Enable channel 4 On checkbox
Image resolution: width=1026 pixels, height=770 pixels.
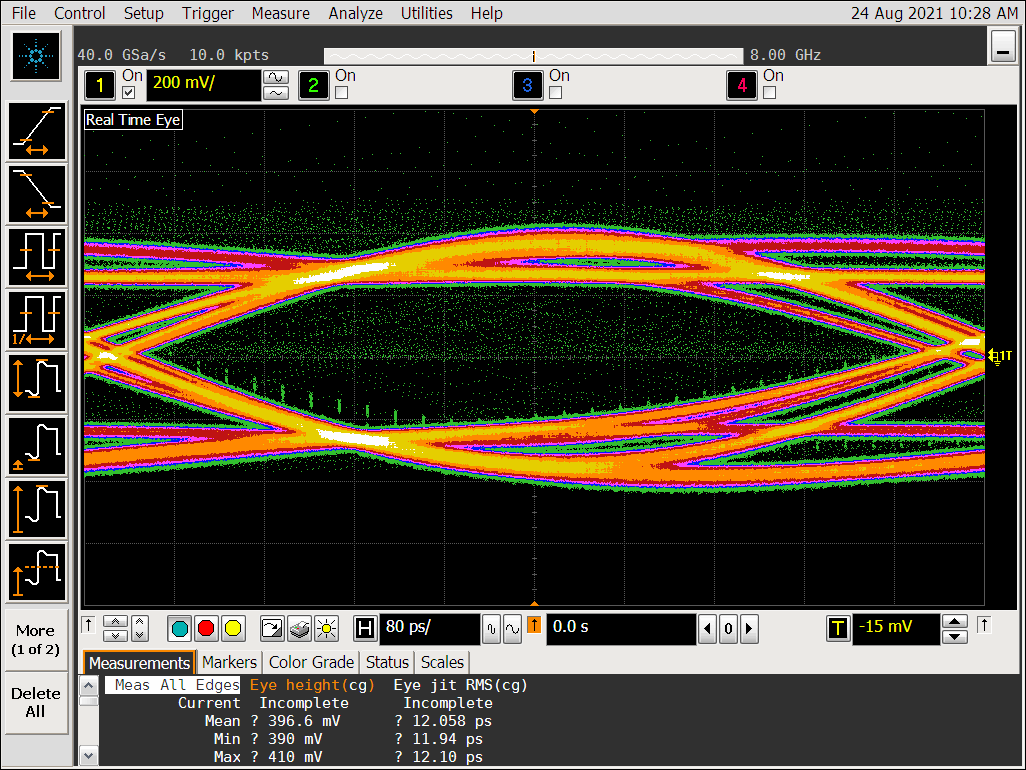pos(770,93)
